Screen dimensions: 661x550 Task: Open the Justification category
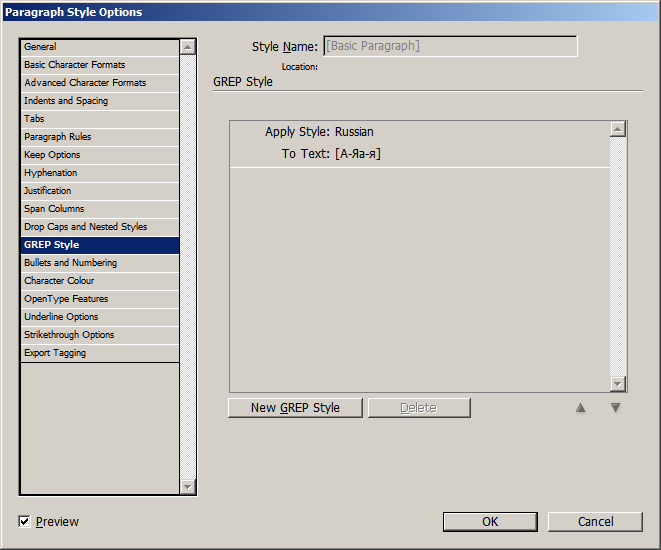pyautogui.click(x=100, y=191)
